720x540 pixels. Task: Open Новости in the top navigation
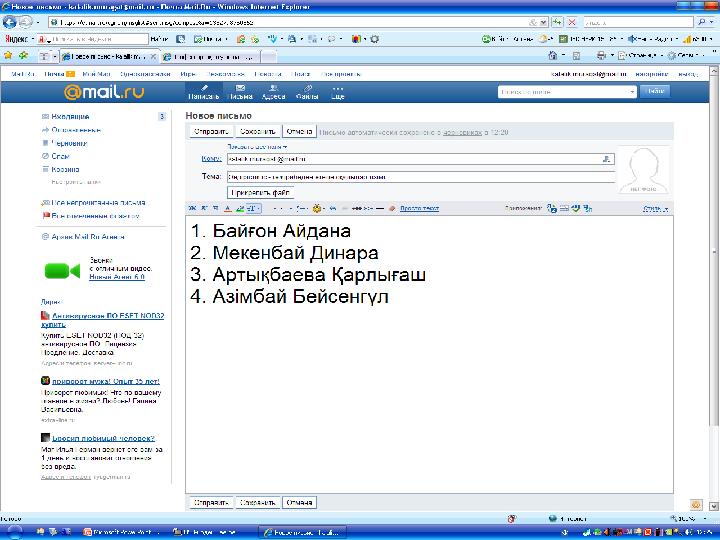[x=268, y=74]
